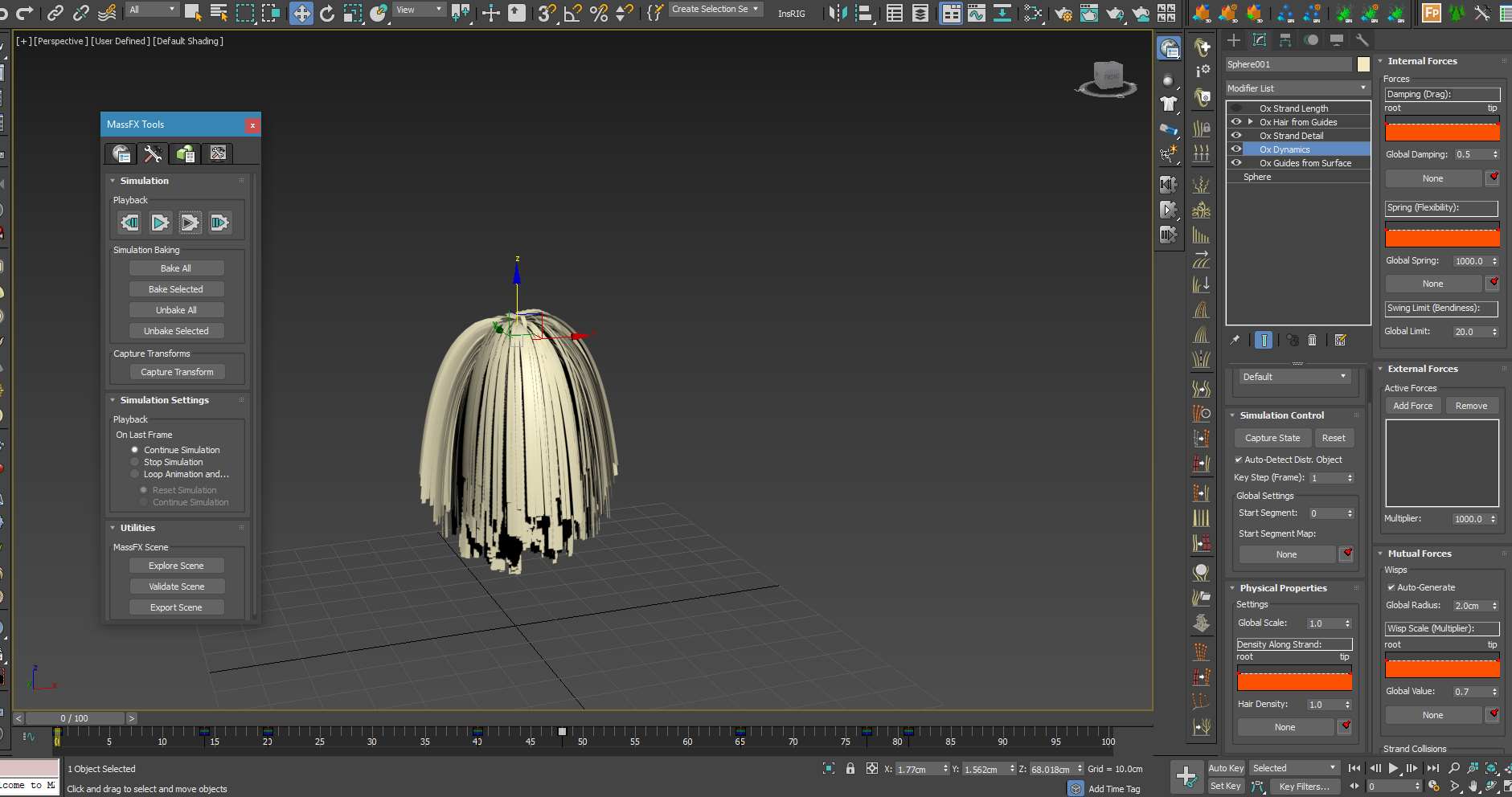The height and width of the screenshot is (797, 1512).
Task: Open the Modifier List dropdown
Action: point(1296,88)
